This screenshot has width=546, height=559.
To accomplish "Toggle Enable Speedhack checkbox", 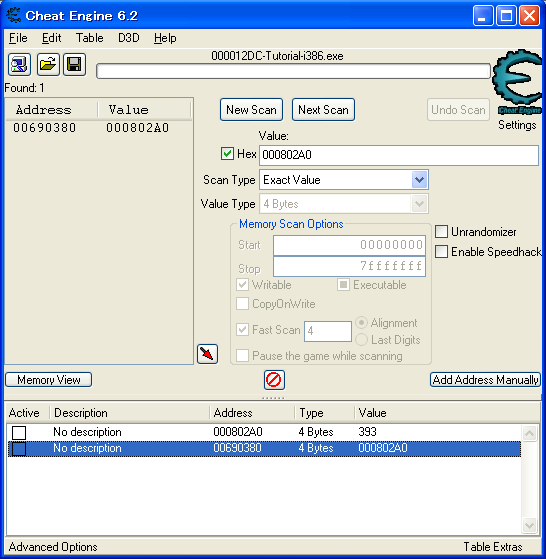I will click(441, 251).
